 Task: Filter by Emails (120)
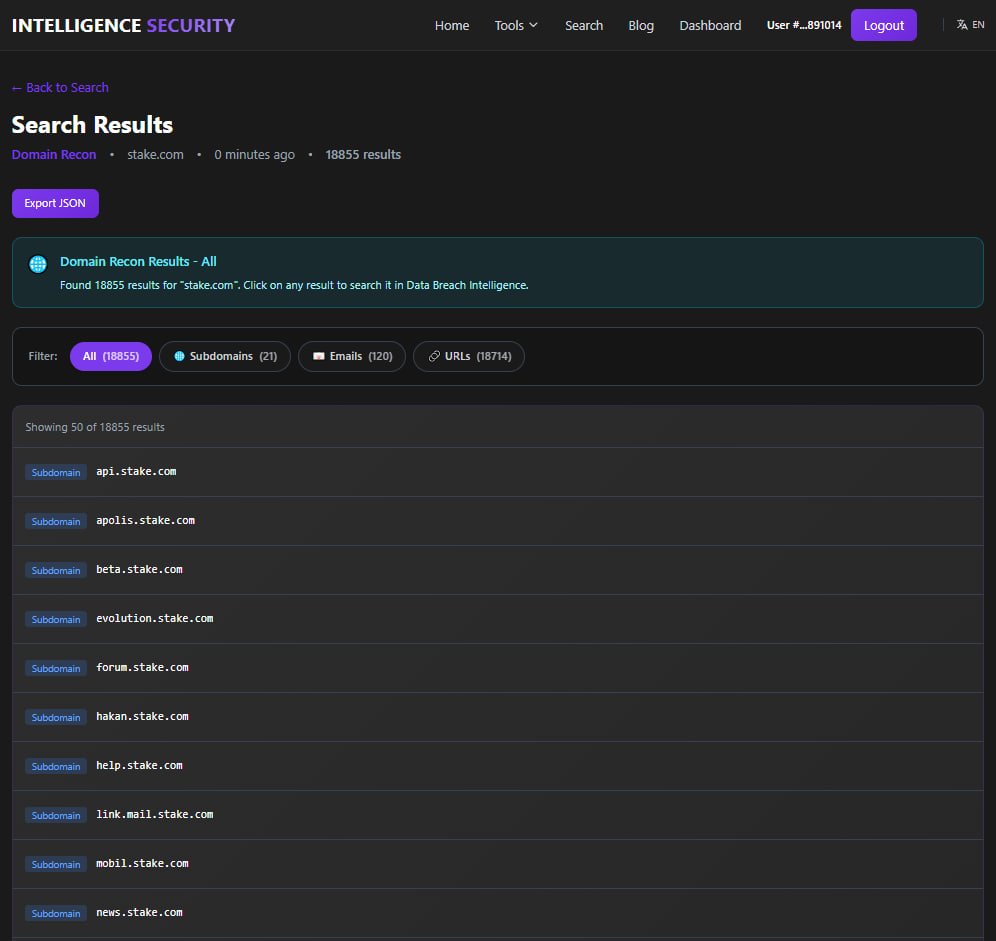click(x=352, y=356)
